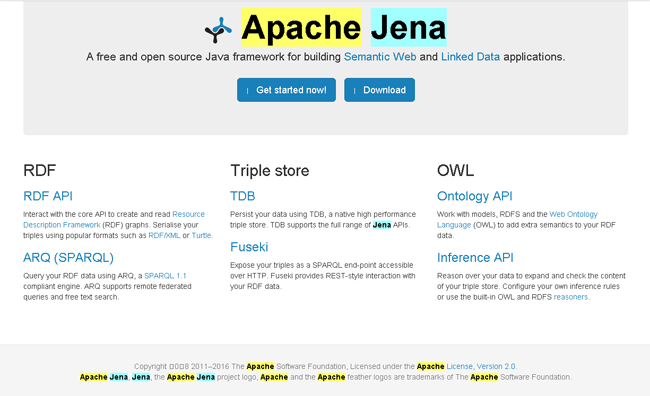Click the Apache Jena page title

pyautogui.click(x=344, y=27)
